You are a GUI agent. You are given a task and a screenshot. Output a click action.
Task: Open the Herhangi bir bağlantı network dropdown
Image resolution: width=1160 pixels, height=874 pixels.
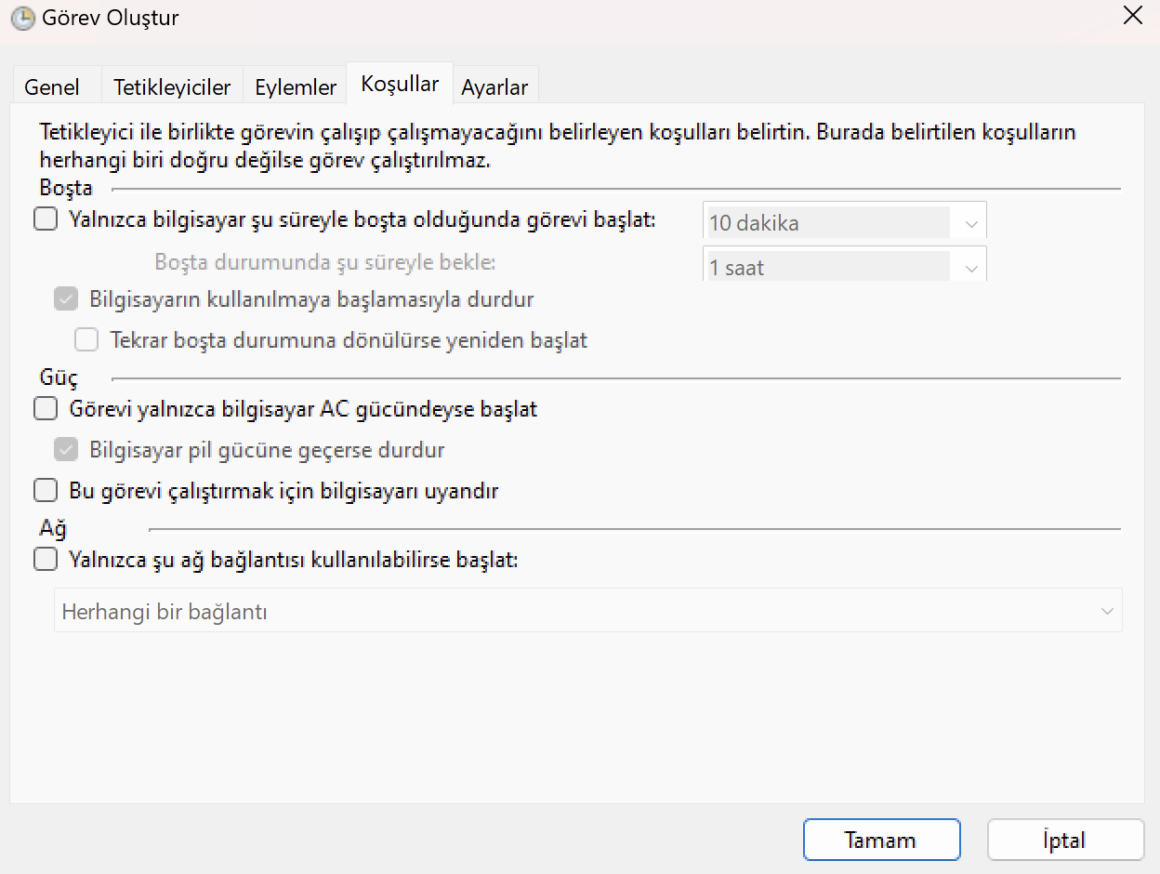[588, 611]
